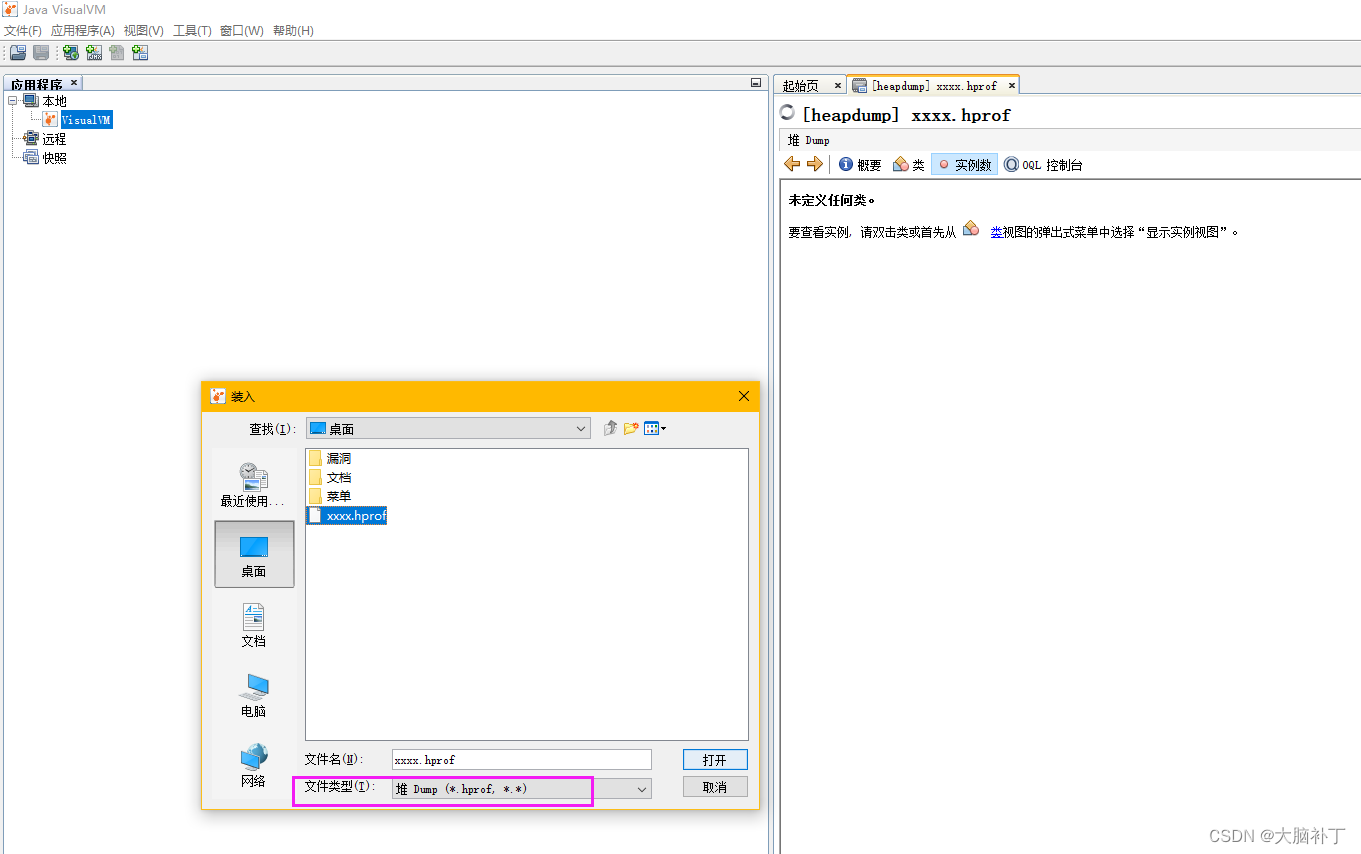The width and height of the screenshot is (1361, 854).
Task: Open the 查找 location dropdown showing 桌面
Action: click(x=448, y=428)
